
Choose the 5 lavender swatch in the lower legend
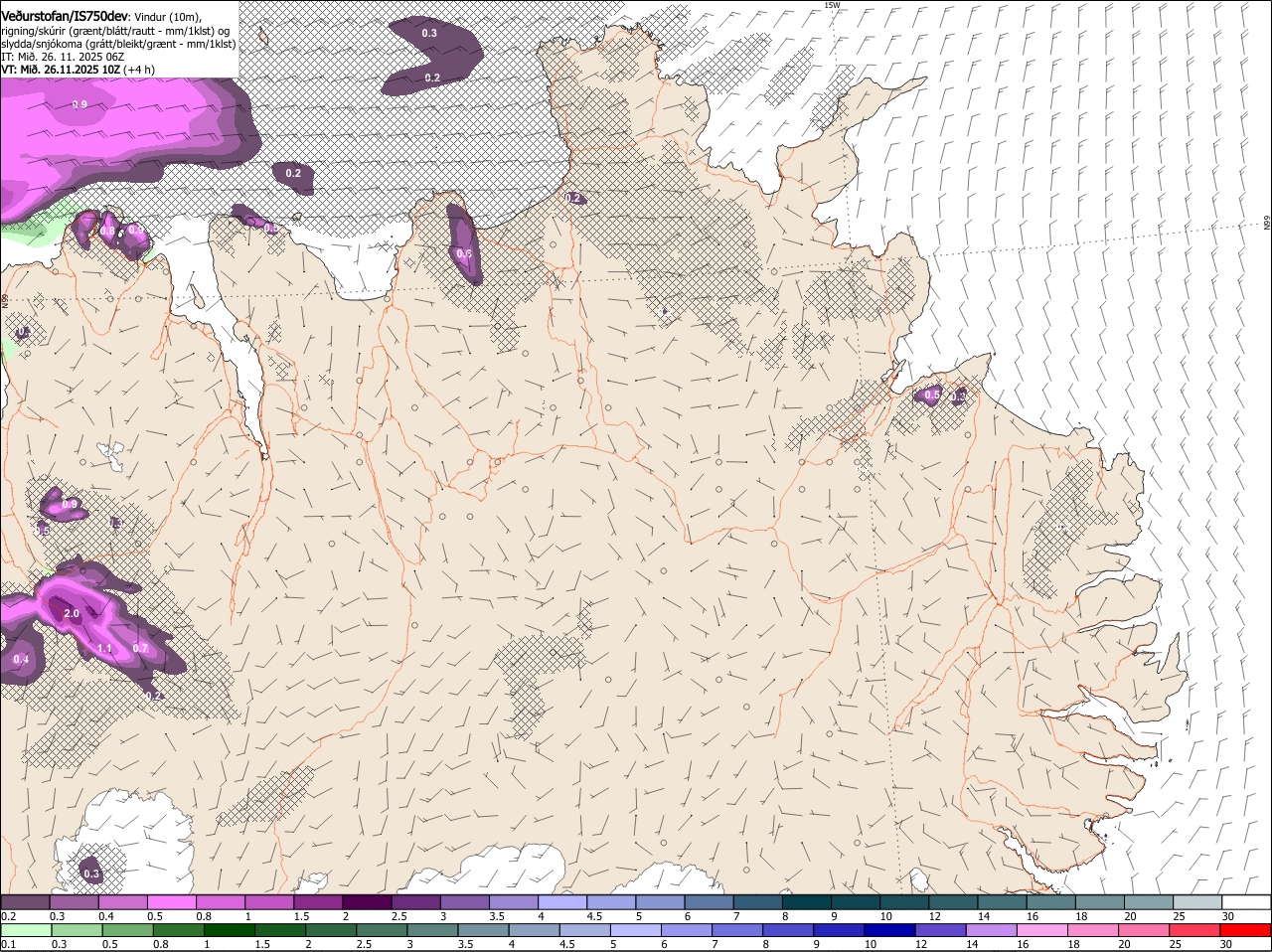636,930
